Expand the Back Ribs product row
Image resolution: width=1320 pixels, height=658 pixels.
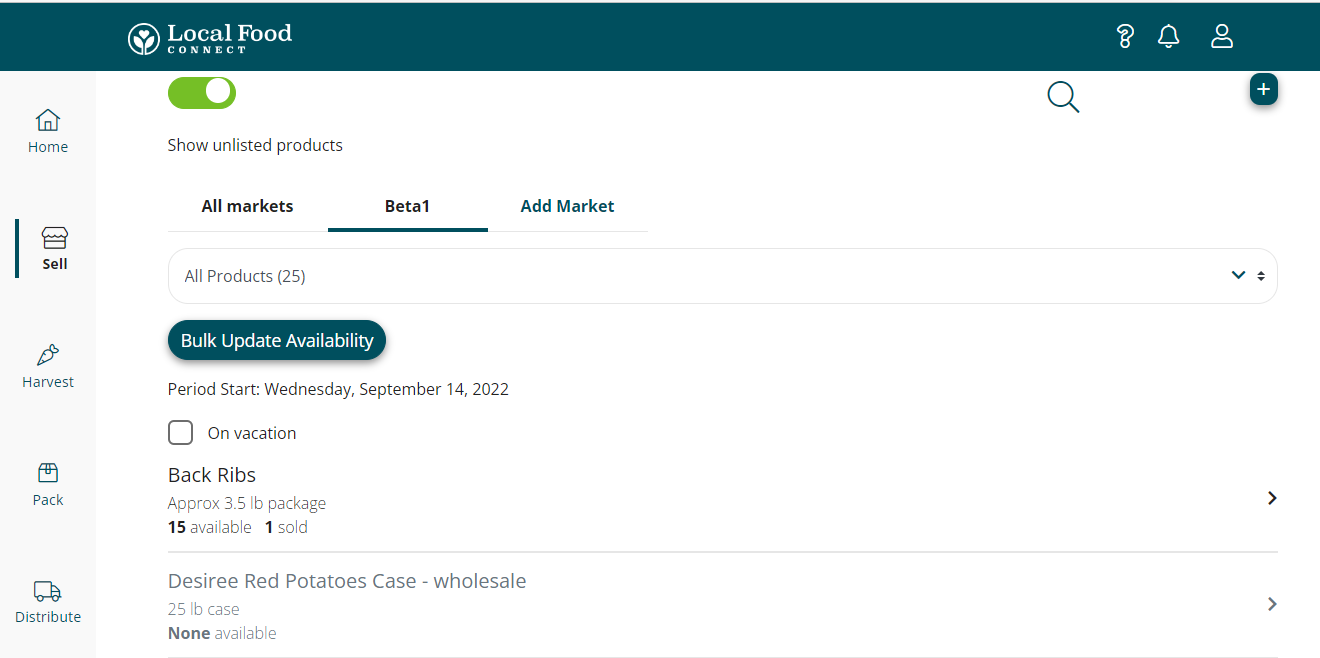click(x=1271, y=498)
